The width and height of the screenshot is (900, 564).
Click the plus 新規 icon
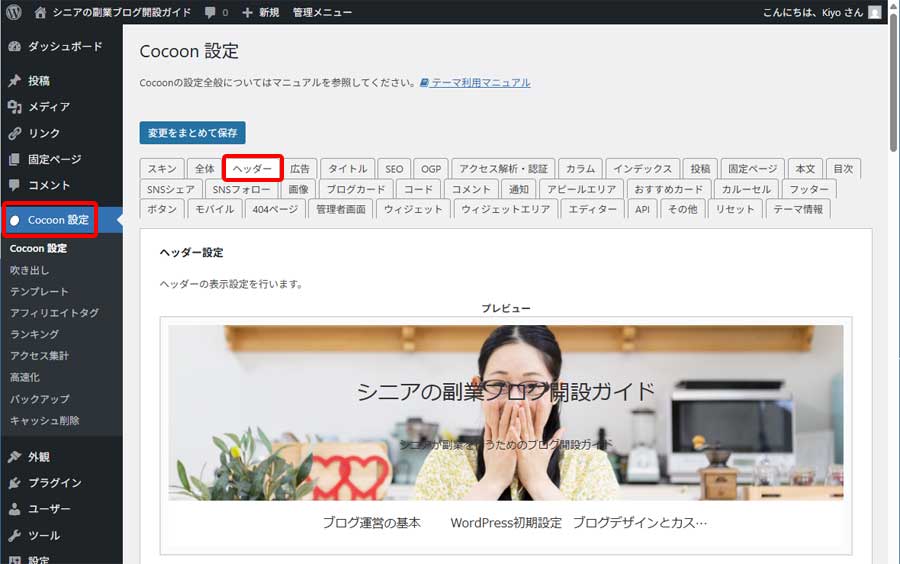point(247,12)
